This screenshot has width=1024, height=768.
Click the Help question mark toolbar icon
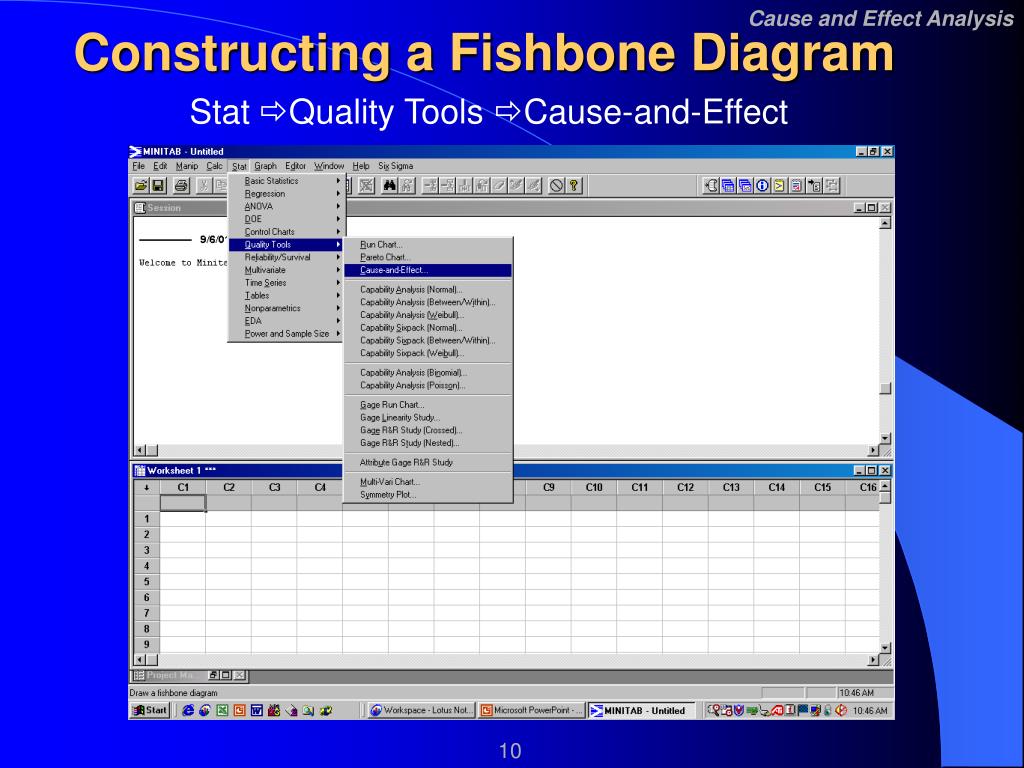tap(573, 185)
